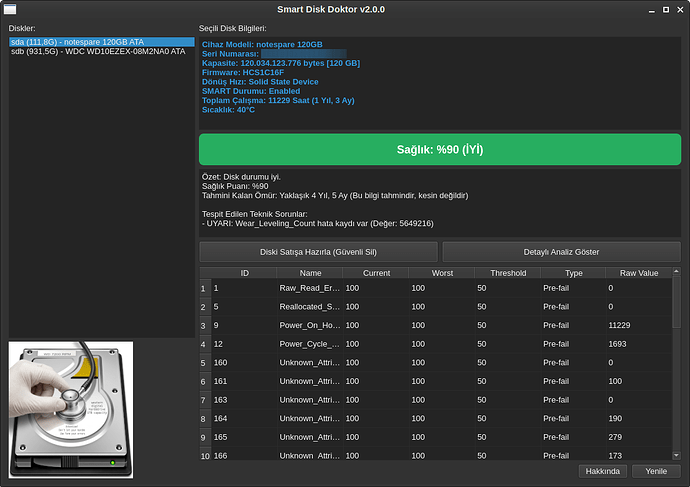Click the Raw Value column header

point(639,272)
